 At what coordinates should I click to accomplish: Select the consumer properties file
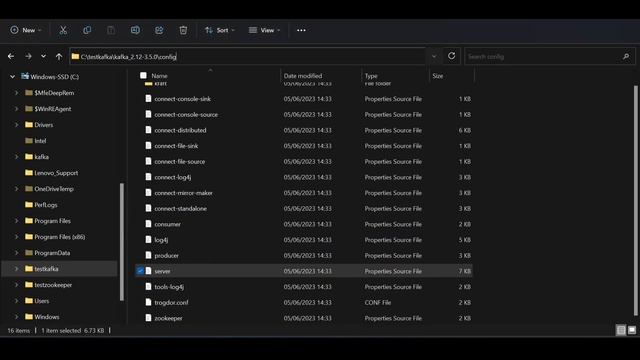click(x=304, y=224)
